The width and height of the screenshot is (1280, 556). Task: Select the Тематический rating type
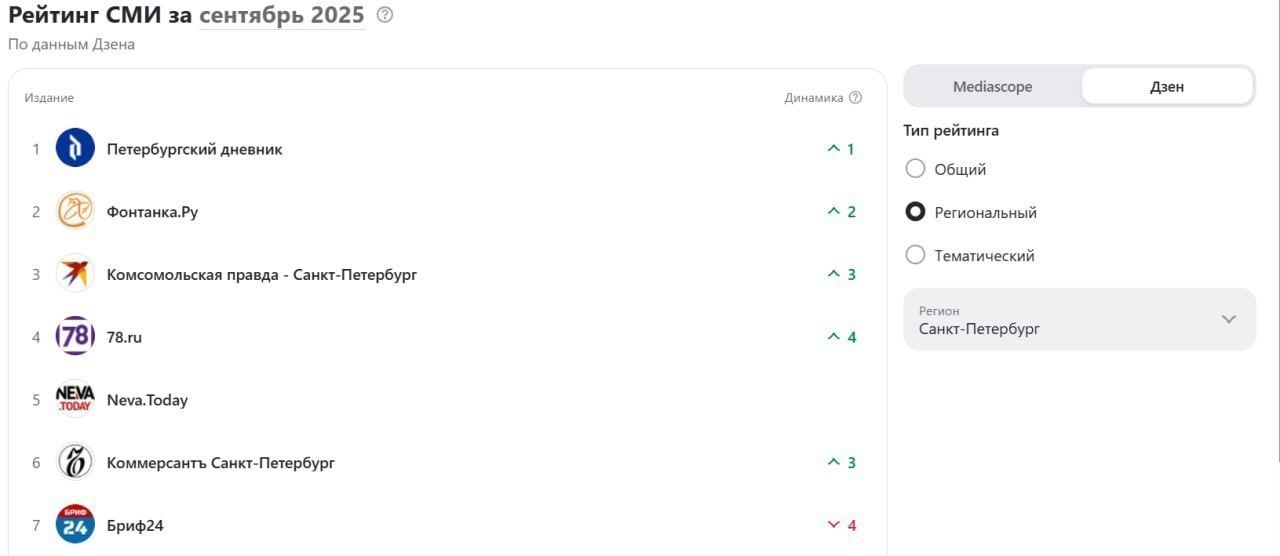pos(915,255)
